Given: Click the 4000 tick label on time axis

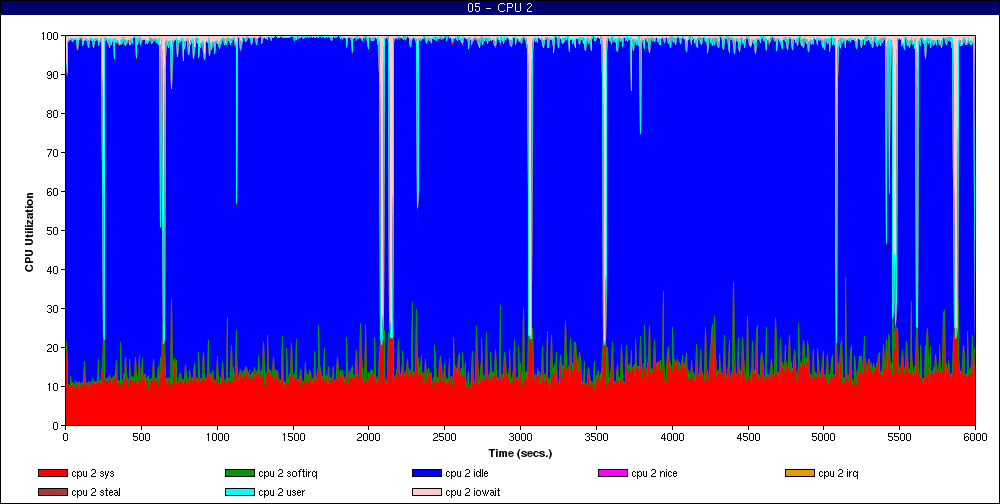Looking at the screenshot, I should coord(672,438).
